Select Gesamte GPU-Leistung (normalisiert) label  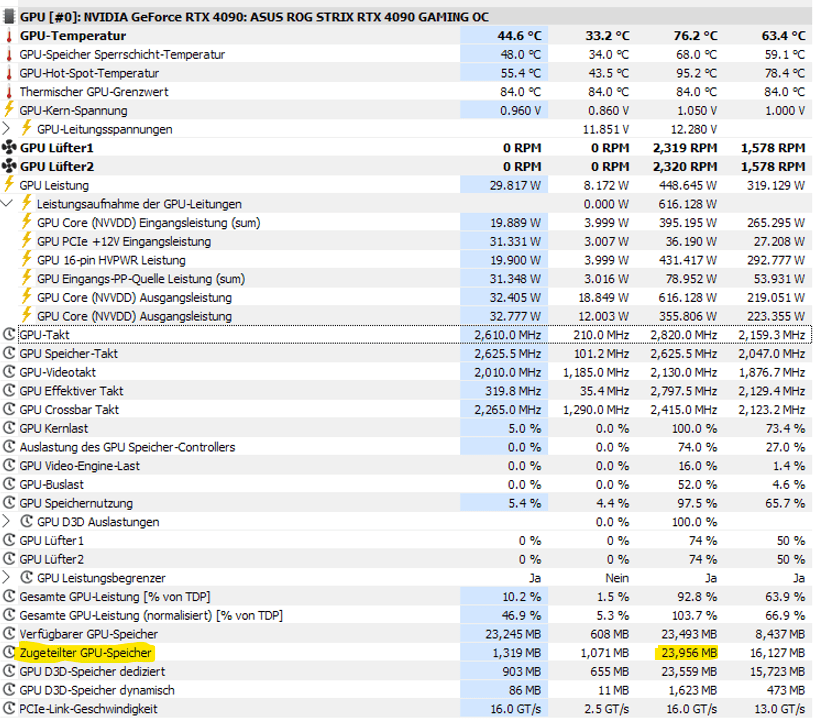(x=151, y=615)
